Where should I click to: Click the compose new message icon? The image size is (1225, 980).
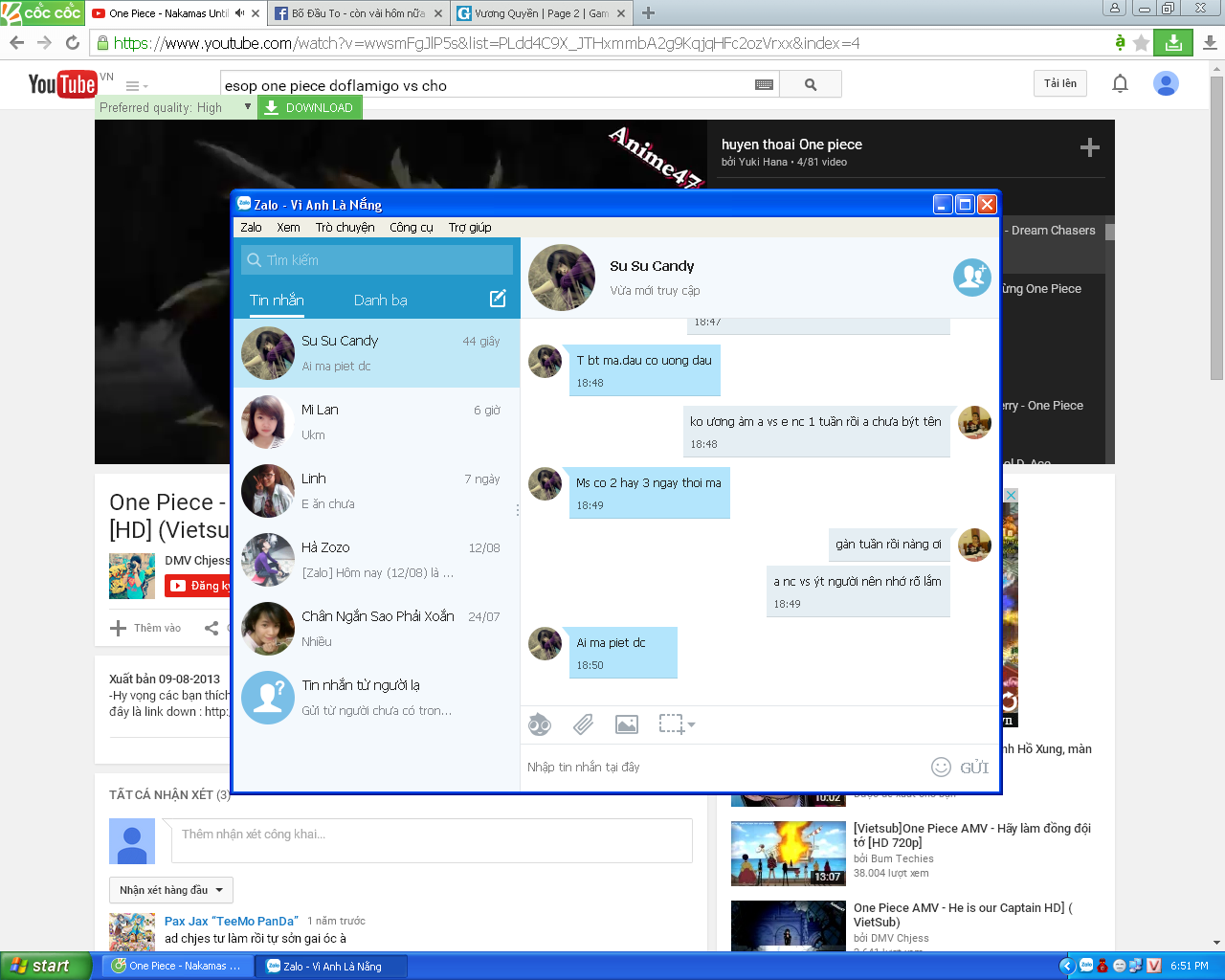tap(498, 299)
